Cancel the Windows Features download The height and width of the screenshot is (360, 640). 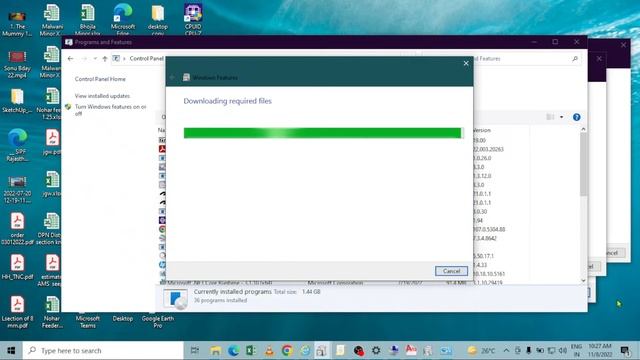(x=451, y=271)
